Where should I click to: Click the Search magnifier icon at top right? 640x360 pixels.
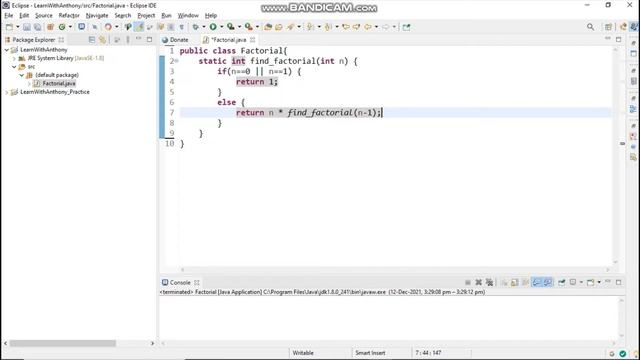pyautogui.click(x=590, y=27)
